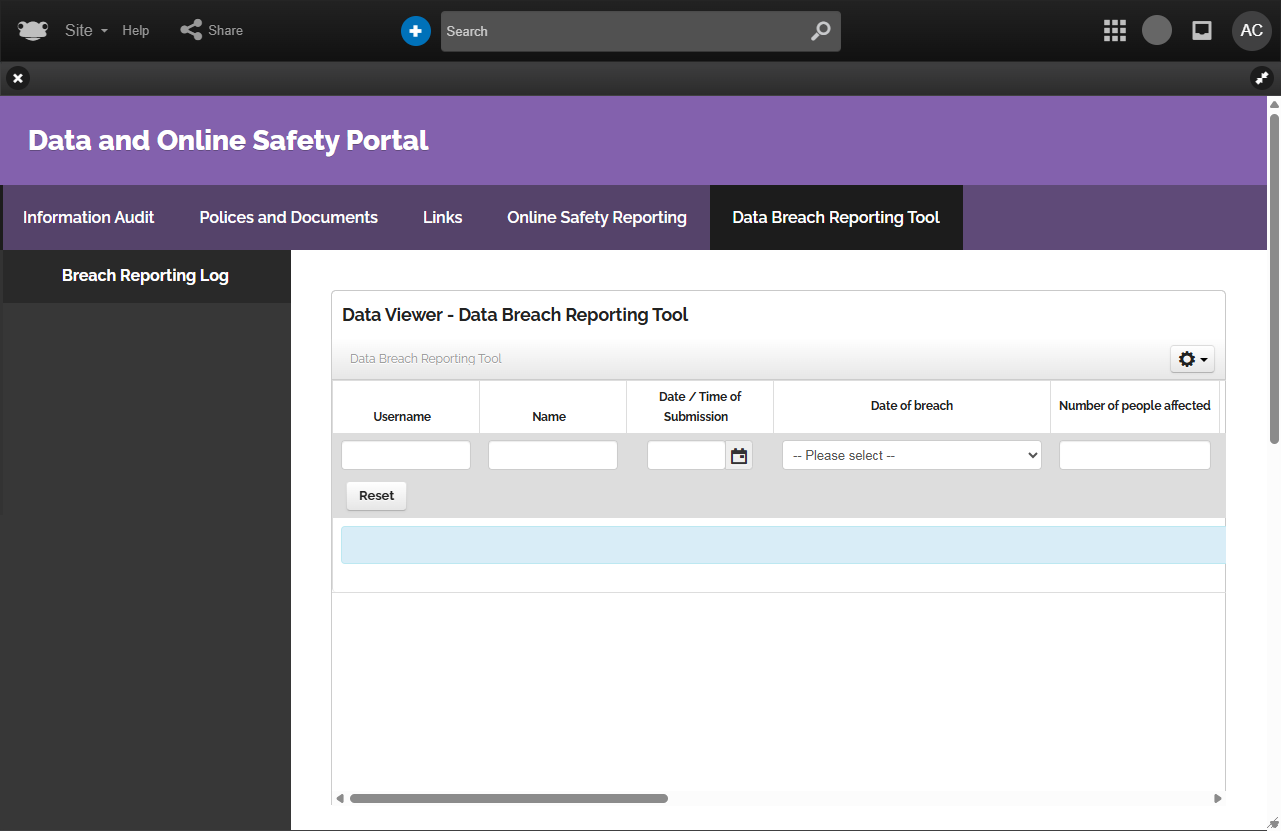This screenshot has width=1281, height=831.
Task: Click the Username filter input field
Action: pos(405,455)
